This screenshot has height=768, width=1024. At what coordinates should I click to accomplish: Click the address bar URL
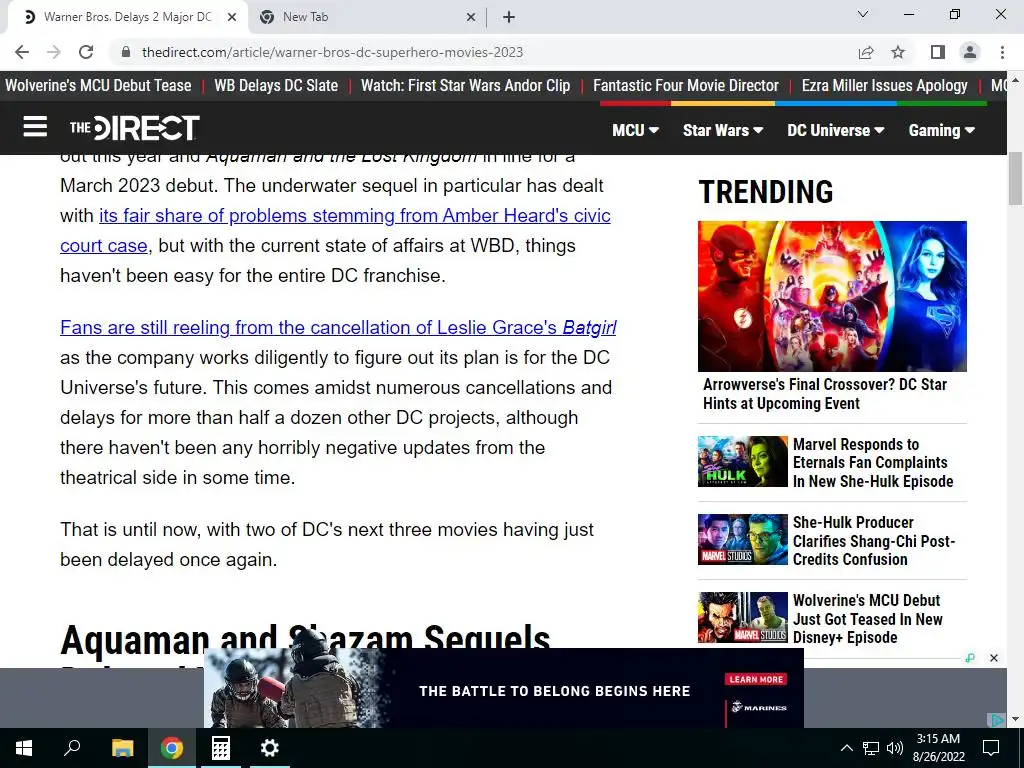click(332, 52)
